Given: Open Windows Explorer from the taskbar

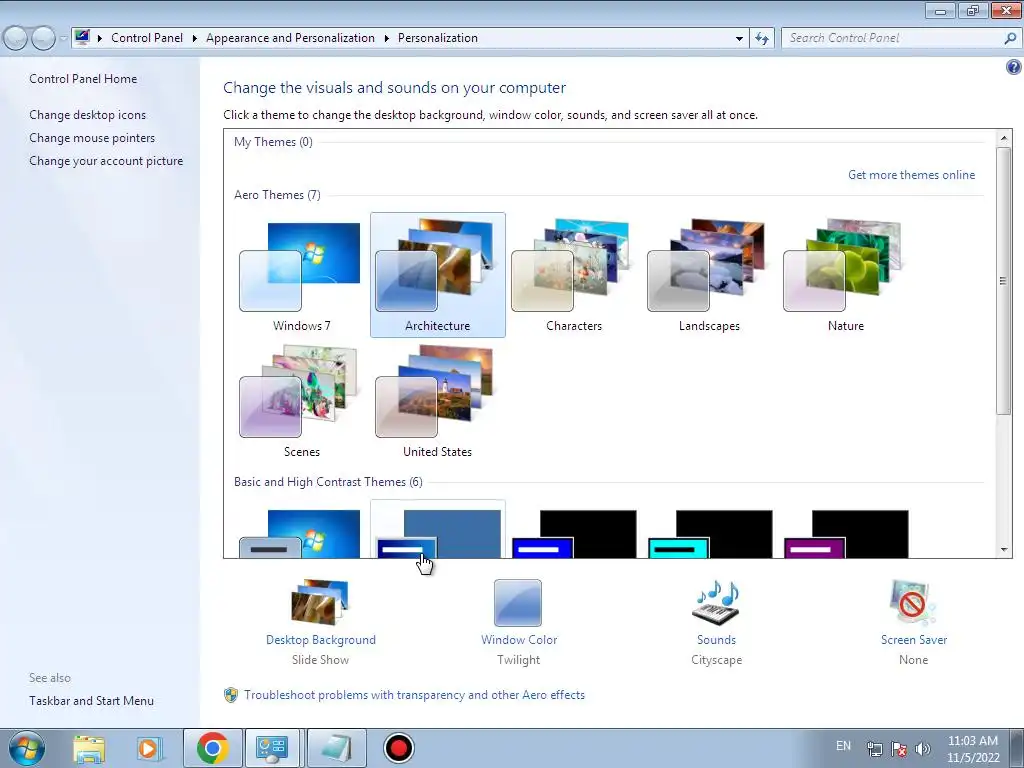Looking at the screenshot, I should [89, 748].
